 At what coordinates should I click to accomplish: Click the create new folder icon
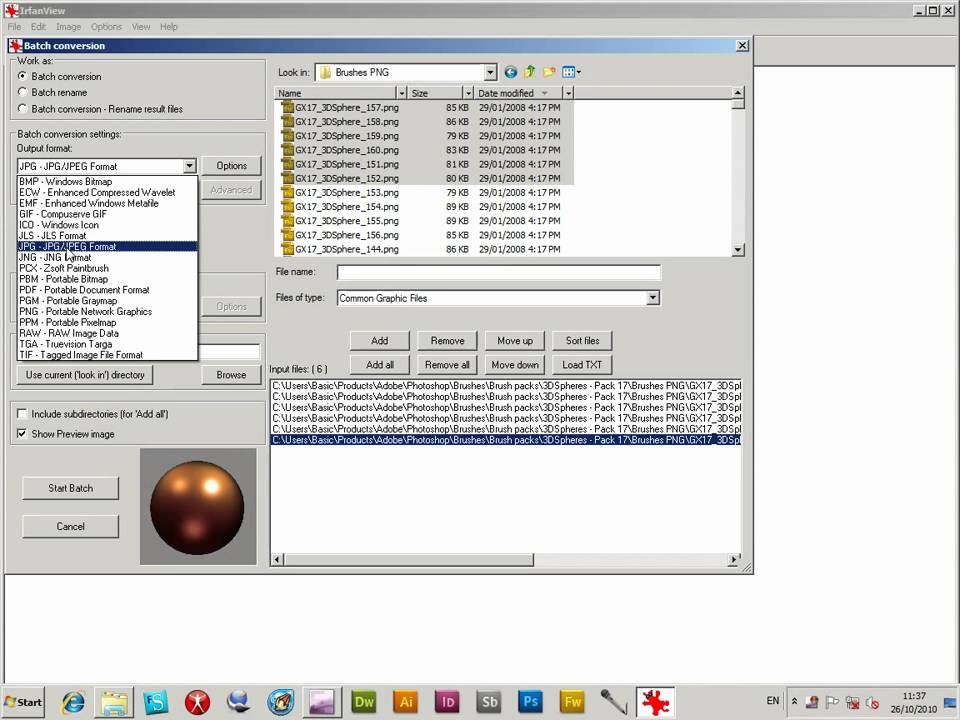549,72
